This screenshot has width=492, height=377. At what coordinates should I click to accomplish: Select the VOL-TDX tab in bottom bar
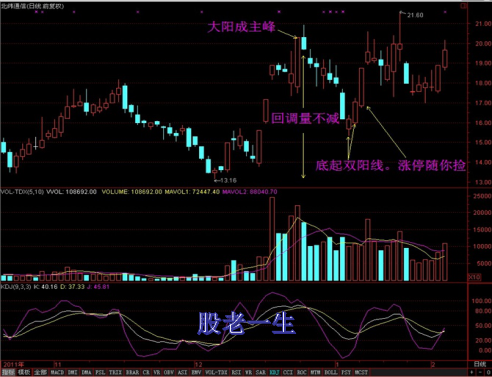click(216, 372)
